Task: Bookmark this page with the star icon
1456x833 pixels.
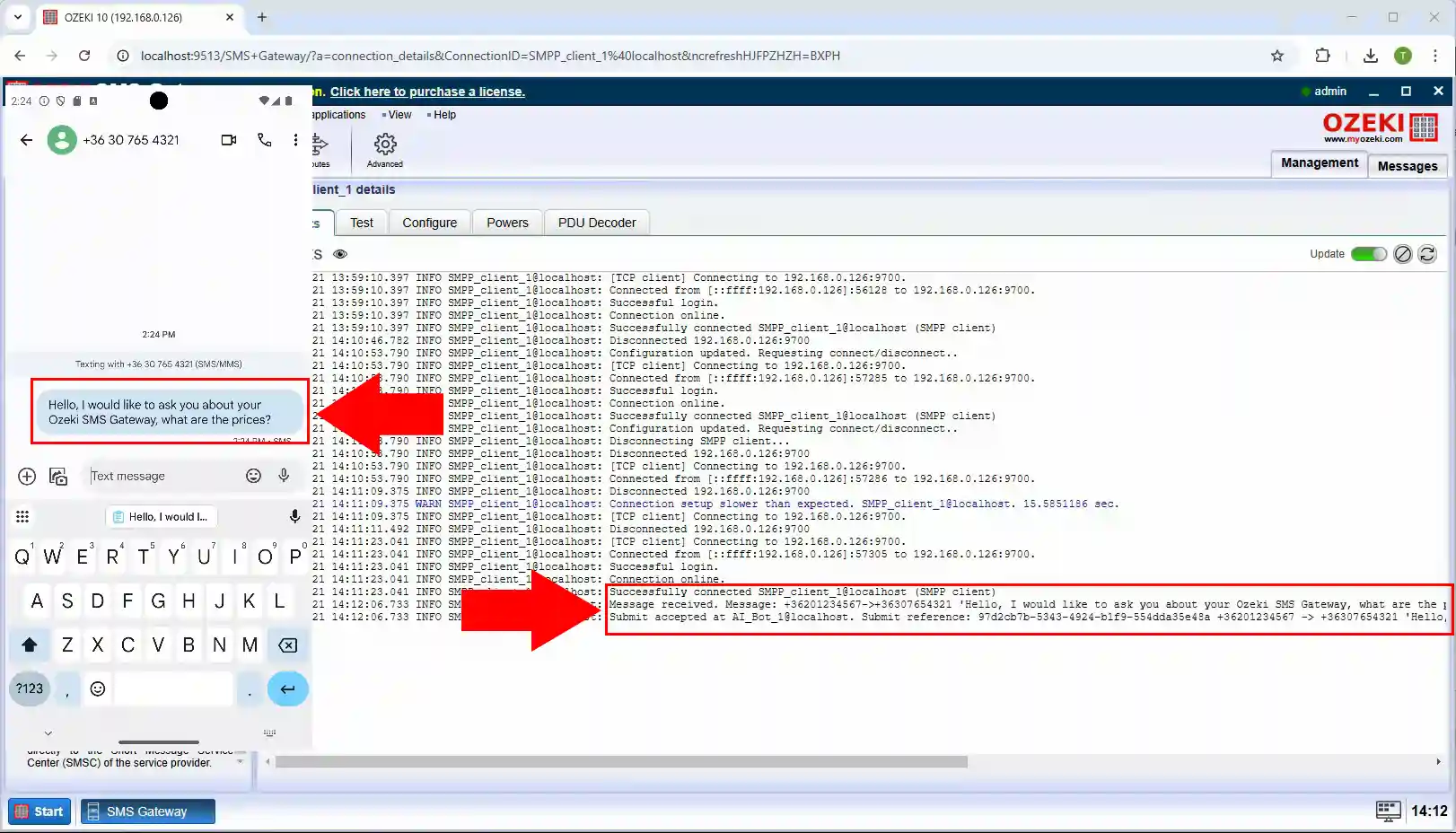Action: coord(1277,56)
